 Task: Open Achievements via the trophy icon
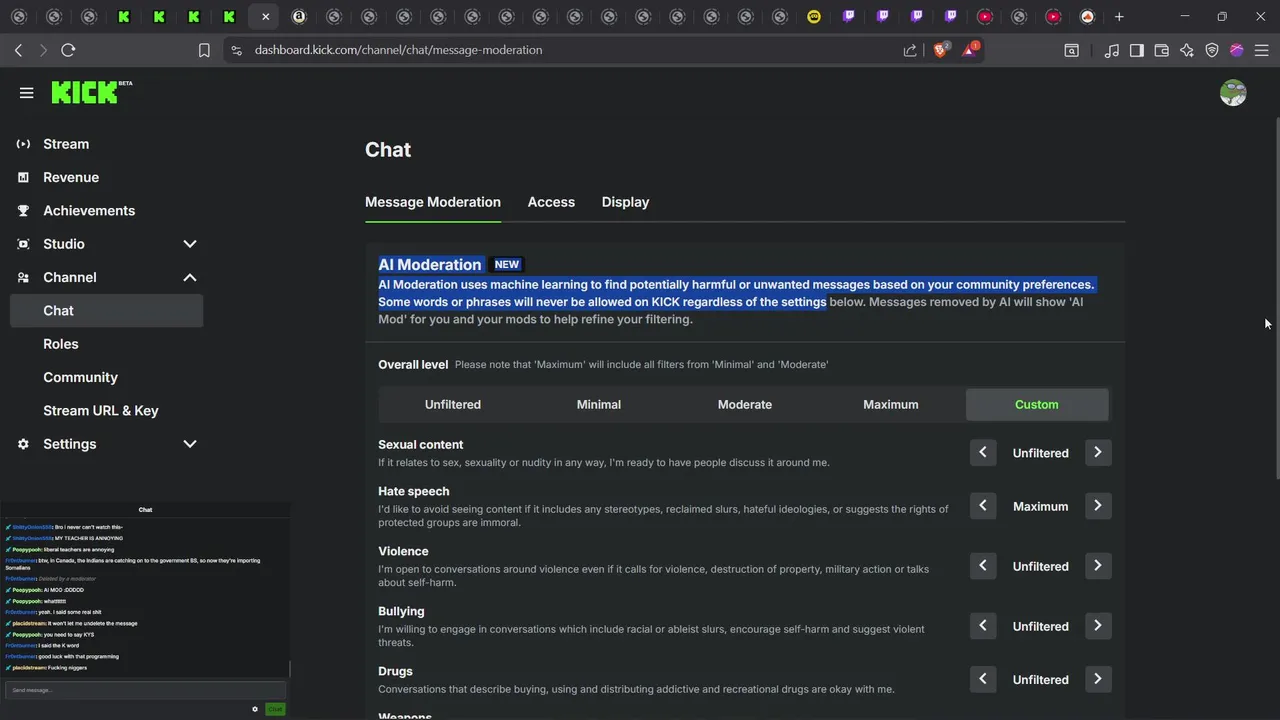click(23, 211)
